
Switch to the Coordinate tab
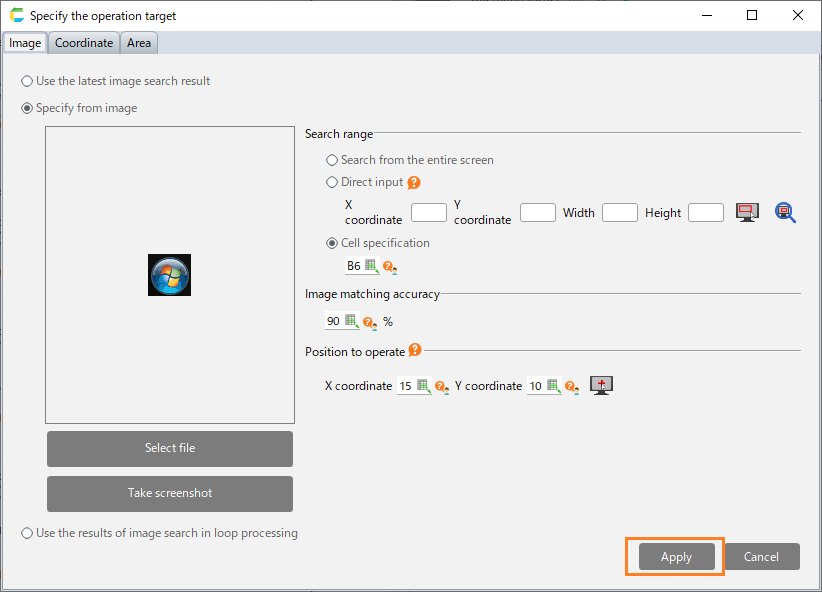coord(84,43)
